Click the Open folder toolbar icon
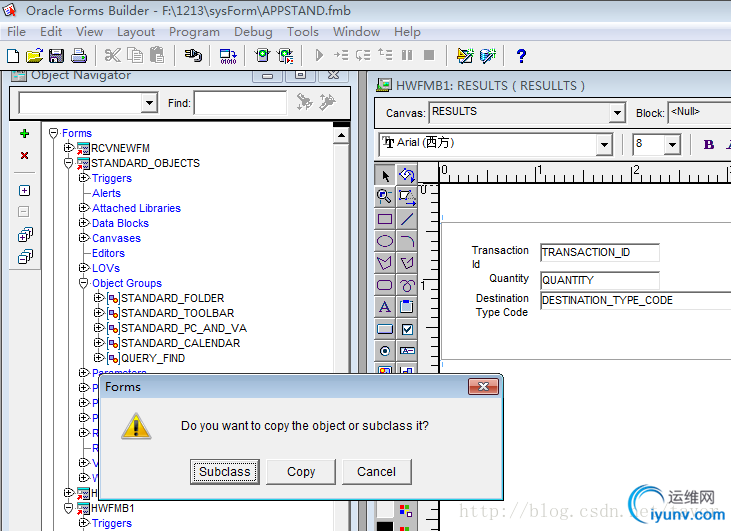This screenshot has width=731, height=531. click(34, 56)
